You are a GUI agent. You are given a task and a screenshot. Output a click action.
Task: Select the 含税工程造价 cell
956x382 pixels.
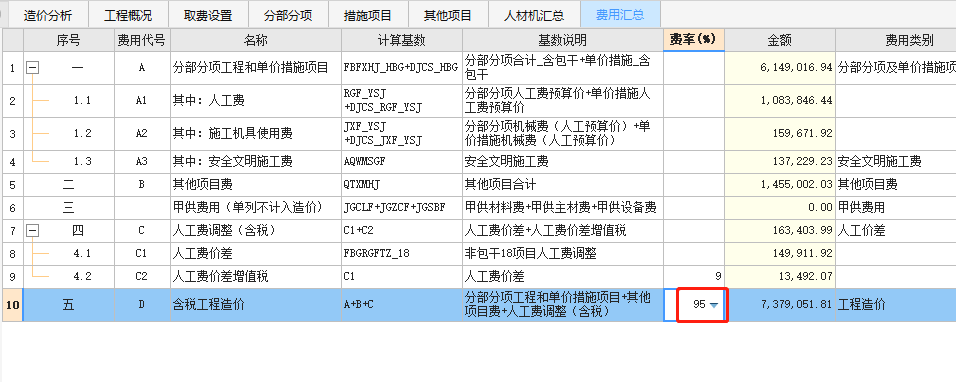click(255, 305)
